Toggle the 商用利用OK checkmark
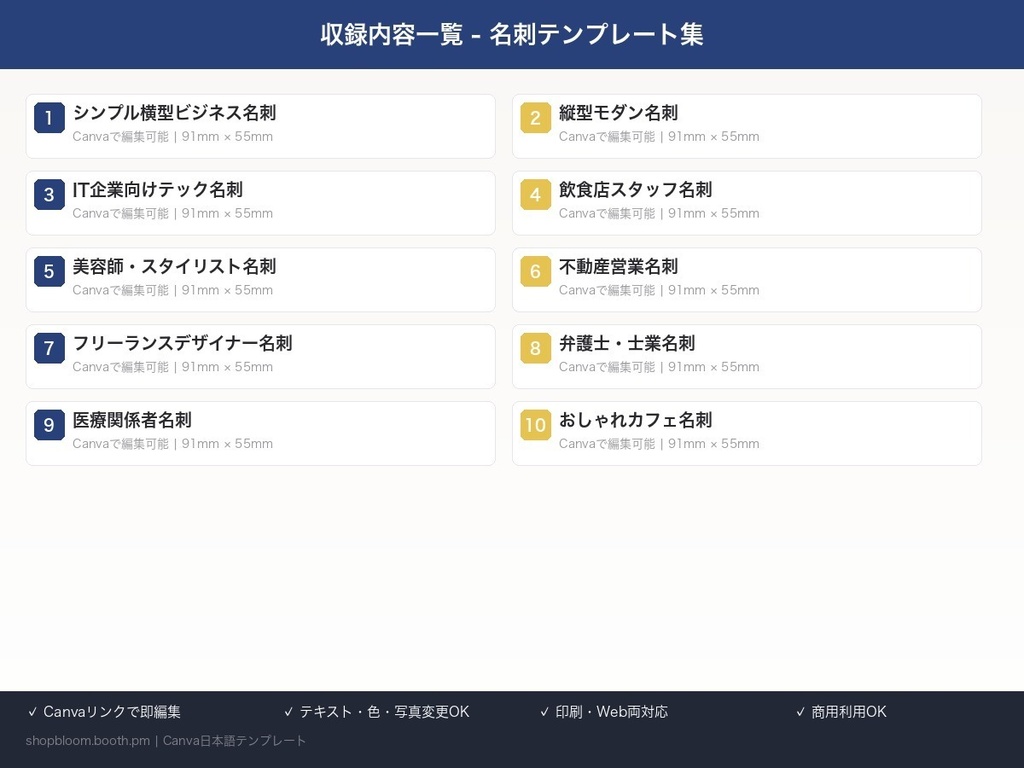Screen dimensions: 1024x768 pyautogui.click(x=798, y=711)
